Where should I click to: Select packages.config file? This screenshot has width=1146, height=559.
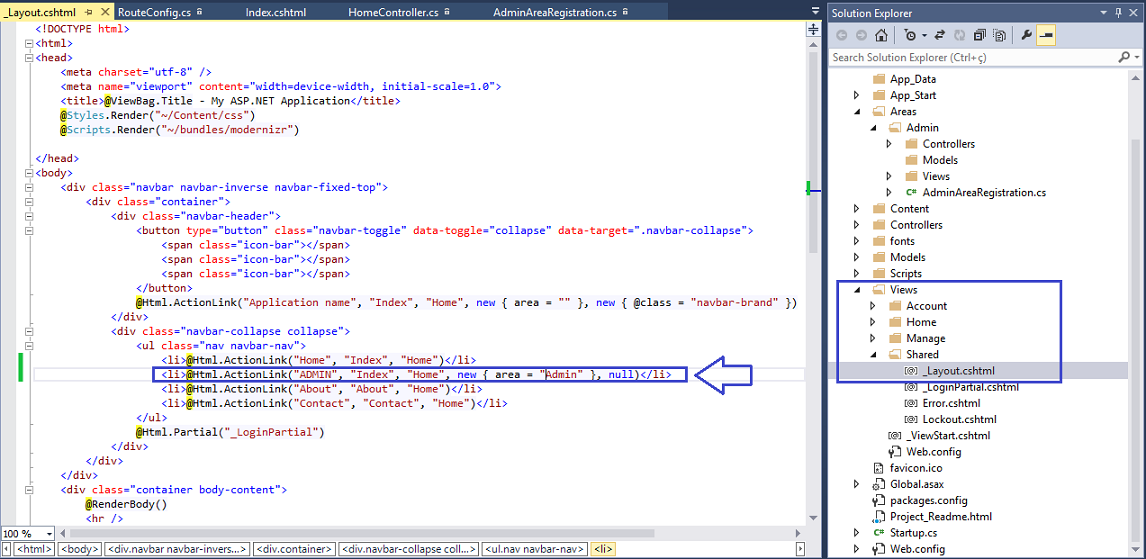pos(929,501)
